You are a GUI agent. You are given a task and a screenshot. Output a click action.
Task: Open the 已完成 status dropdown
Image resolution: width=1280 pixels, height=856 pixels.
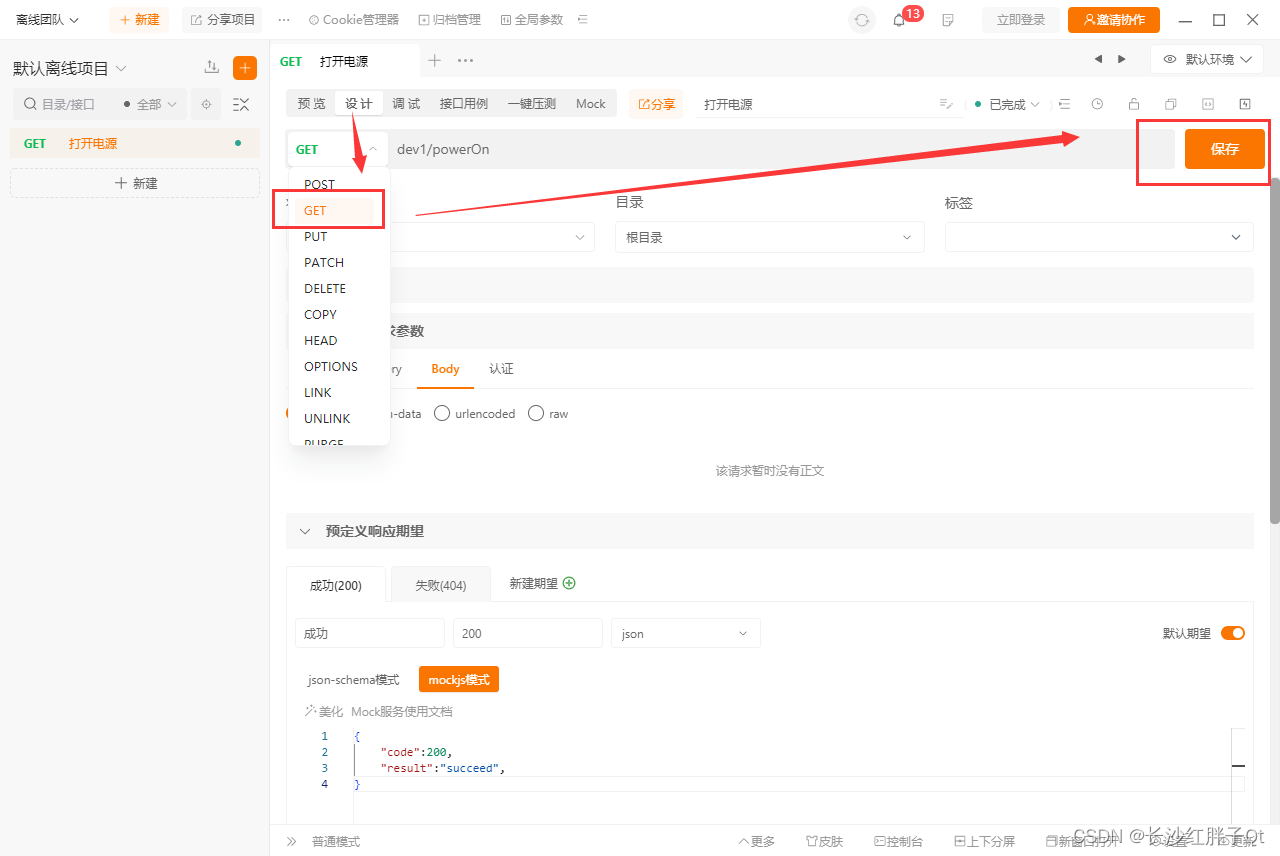coord(1007,104)
